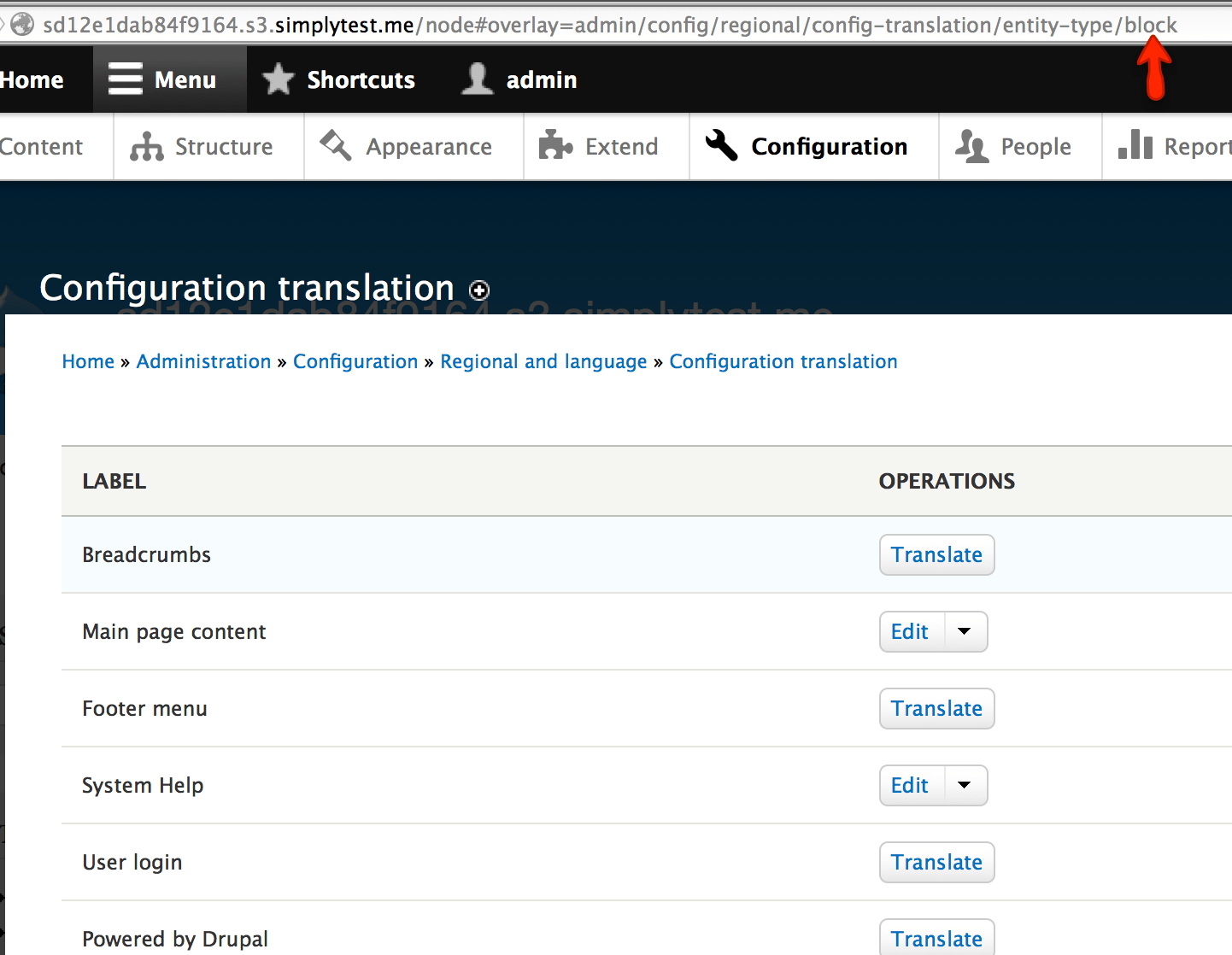Image resolution: width=1232 pixels, height=955 pixels.
Task: Click the Configuration wrench icon
Action: click(x=720, y=146)
